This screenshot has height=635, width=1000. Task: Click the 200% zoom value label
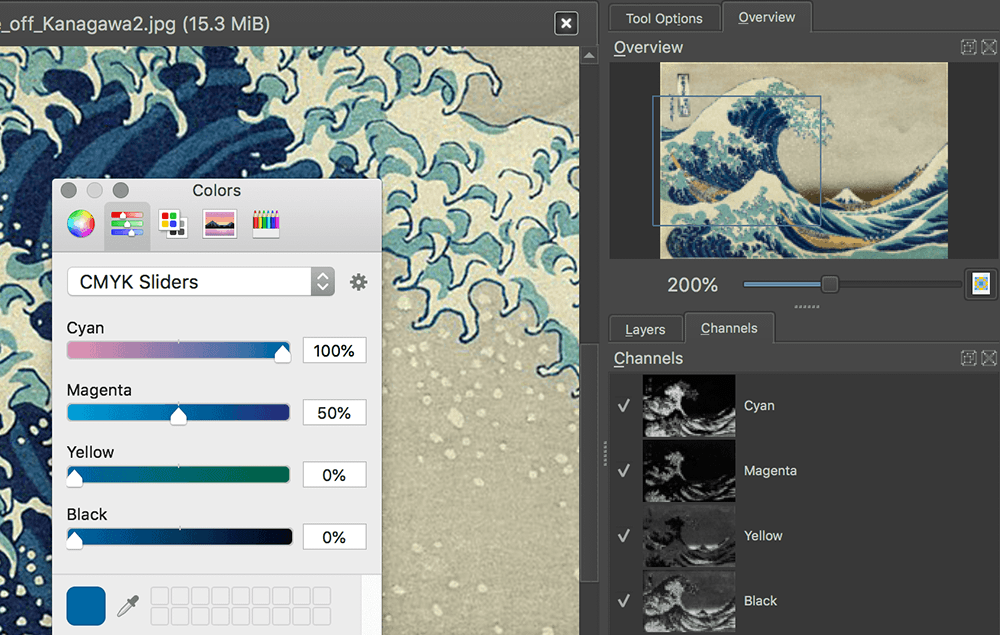[693, 284]
